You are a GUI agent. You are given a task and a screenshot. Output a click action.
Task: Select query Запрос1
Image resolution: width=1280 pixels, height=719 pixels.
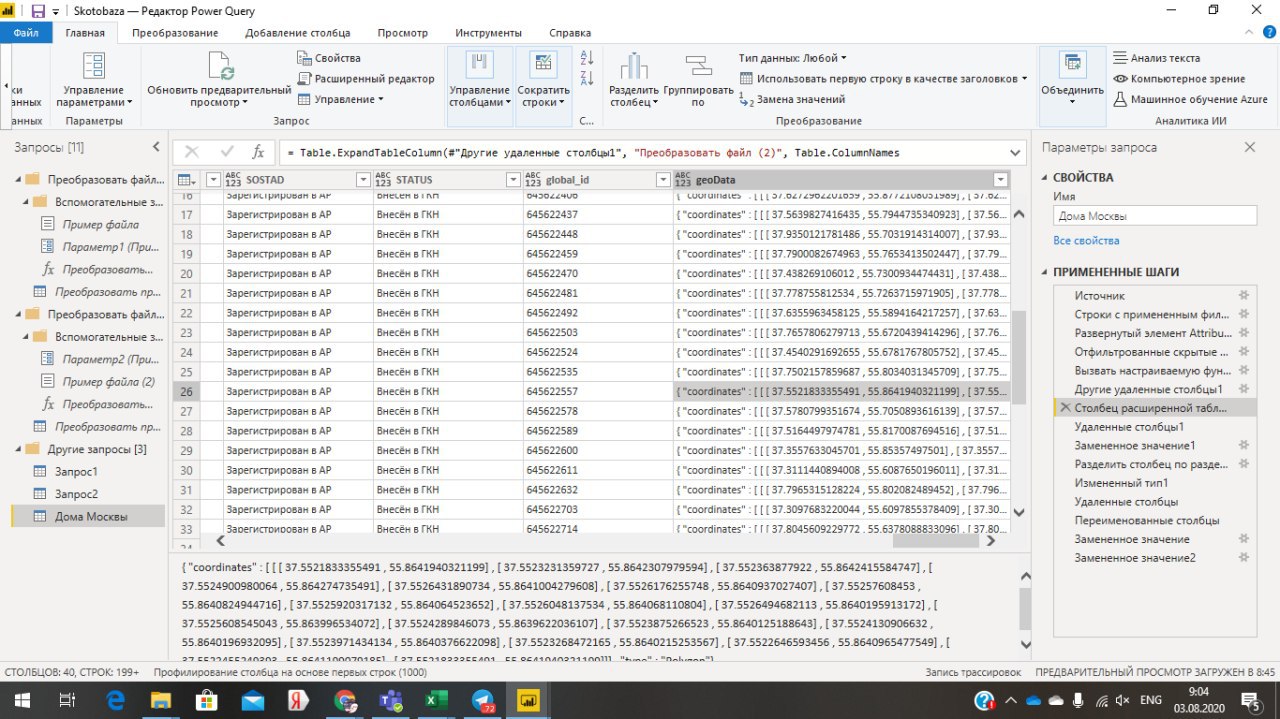pos(76,471)
